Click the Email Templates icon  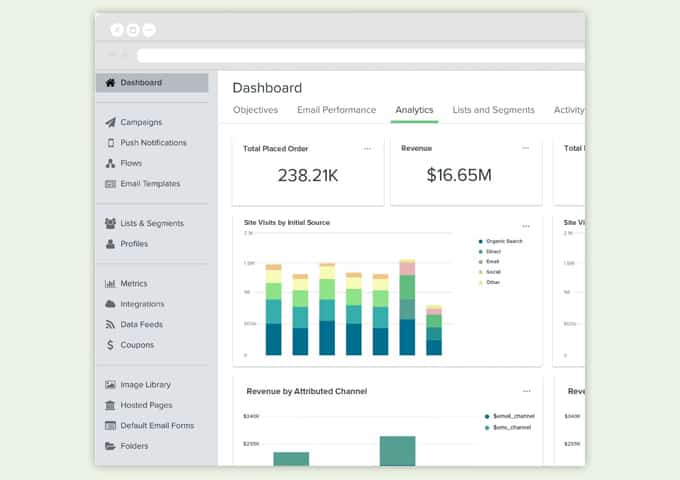(110, 184)
